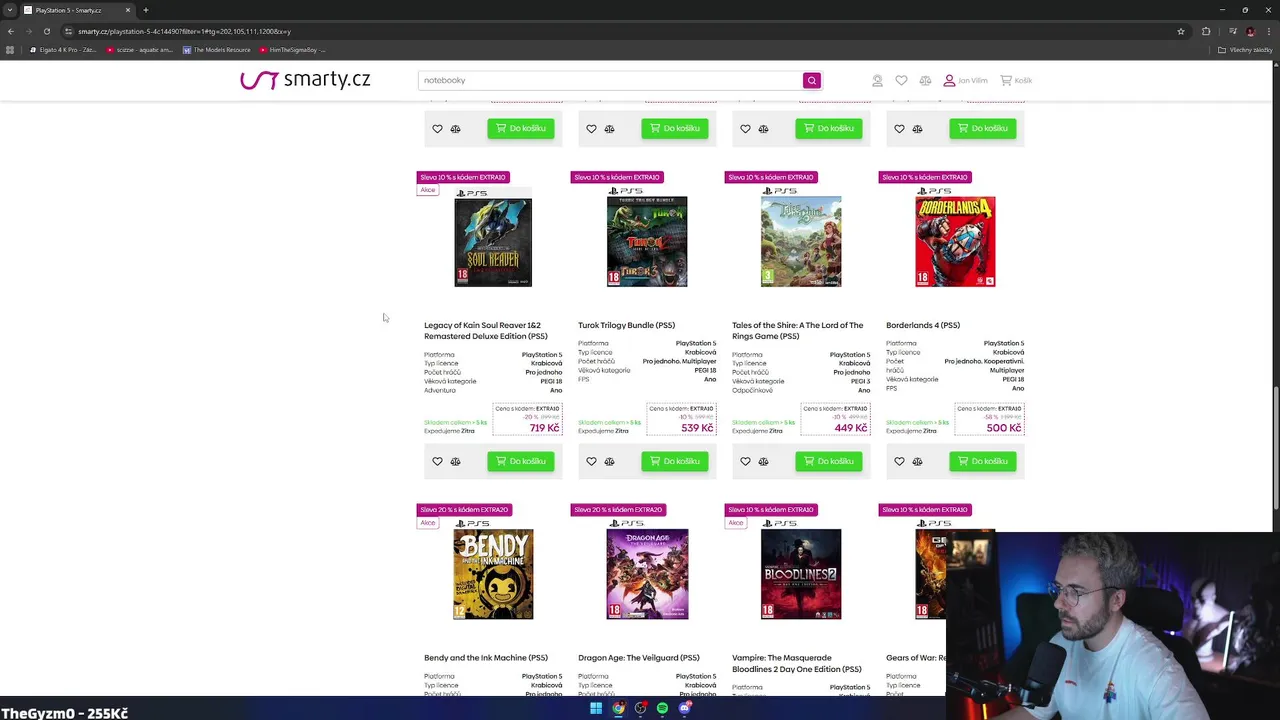1280x720 pixels.
Task: Open Borderlands 4 cover image
Action: [x=955, y=238]
